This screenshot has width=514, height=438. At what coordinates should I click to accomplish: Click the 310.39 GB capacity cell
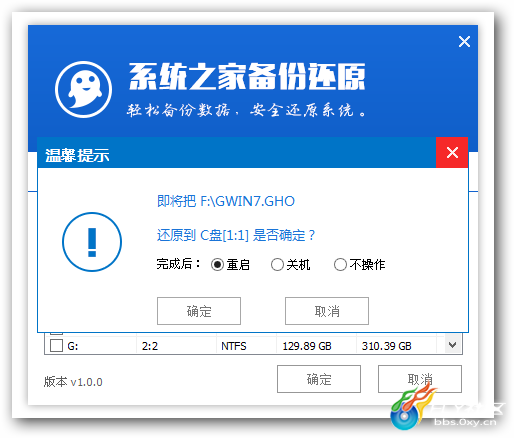point(387,346)
